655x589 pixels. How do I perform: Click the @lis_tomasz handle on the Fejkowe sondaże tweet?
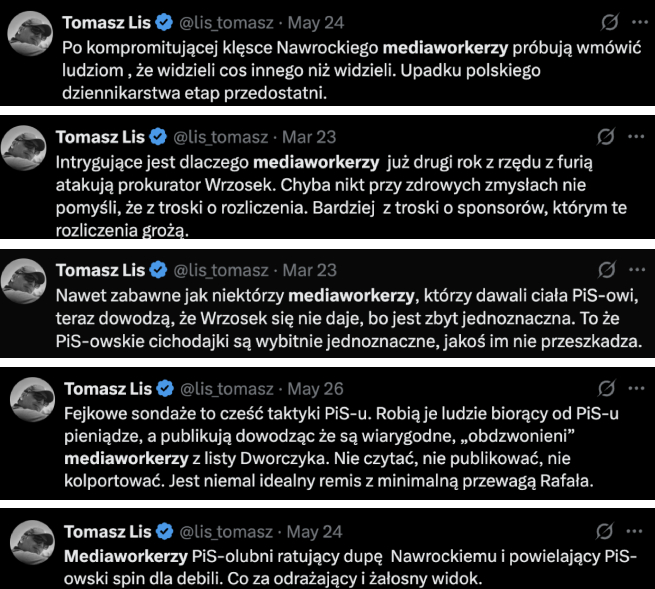pyautogui.click(x=227, y=389)
